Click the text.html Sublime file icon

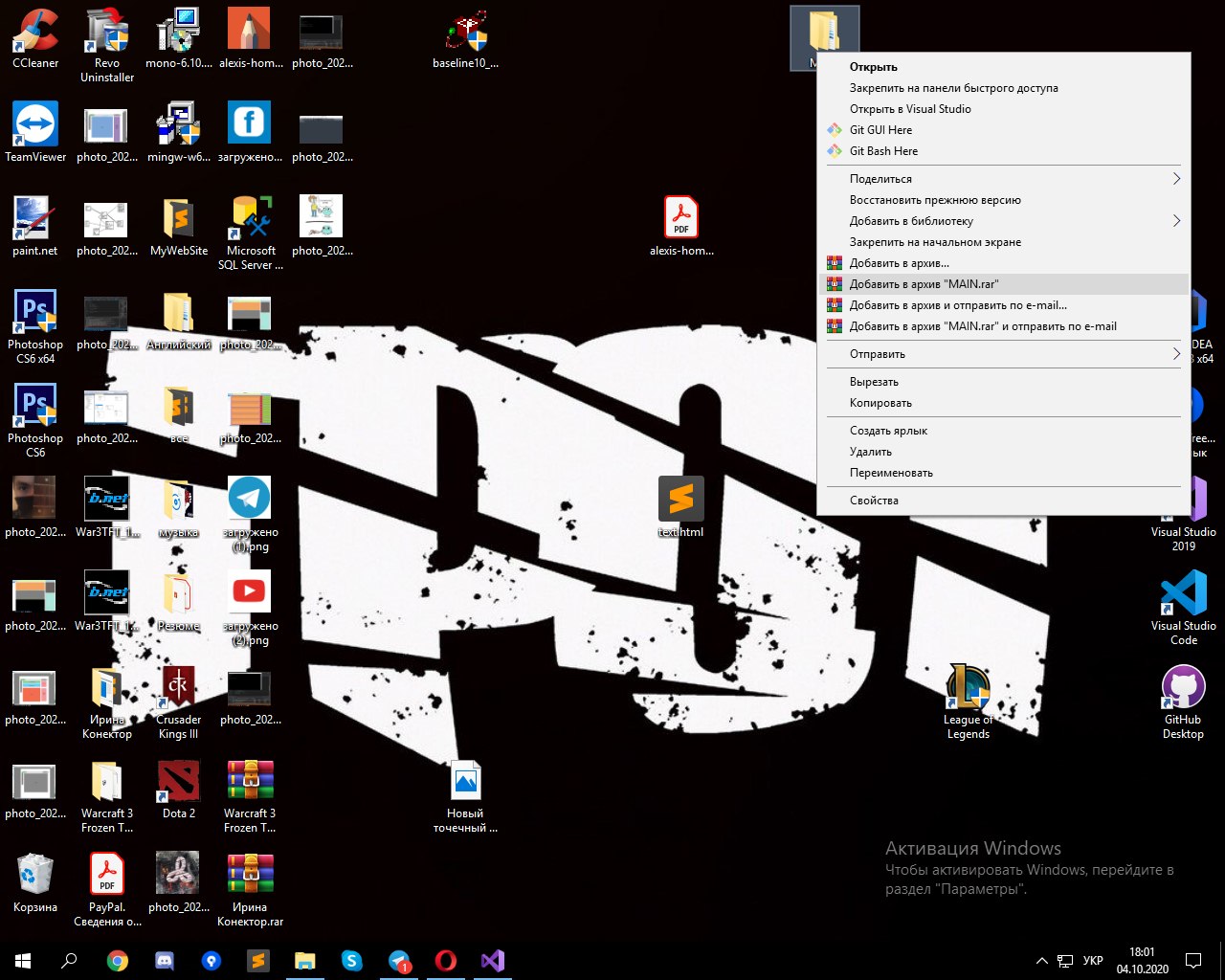tap(681, 507)
